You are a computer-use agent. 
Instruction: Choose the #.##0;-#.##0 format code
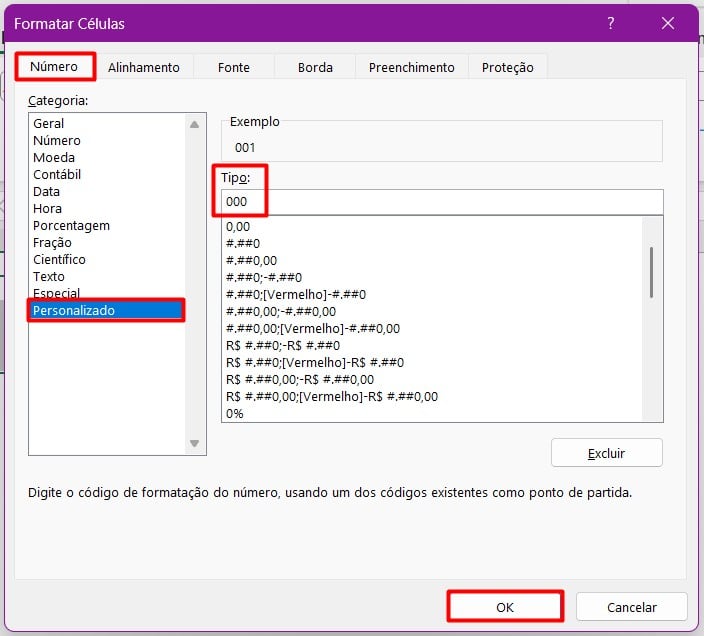point(432,278)
